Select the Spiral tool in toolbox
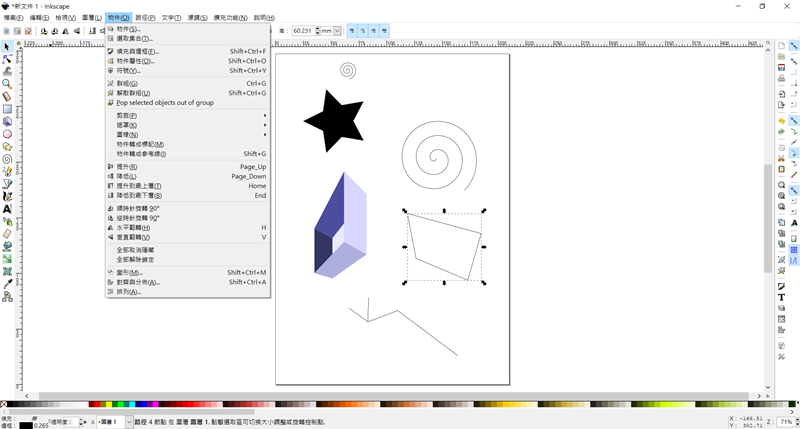This screenshot has width=800, height=429. click(7, 158)
